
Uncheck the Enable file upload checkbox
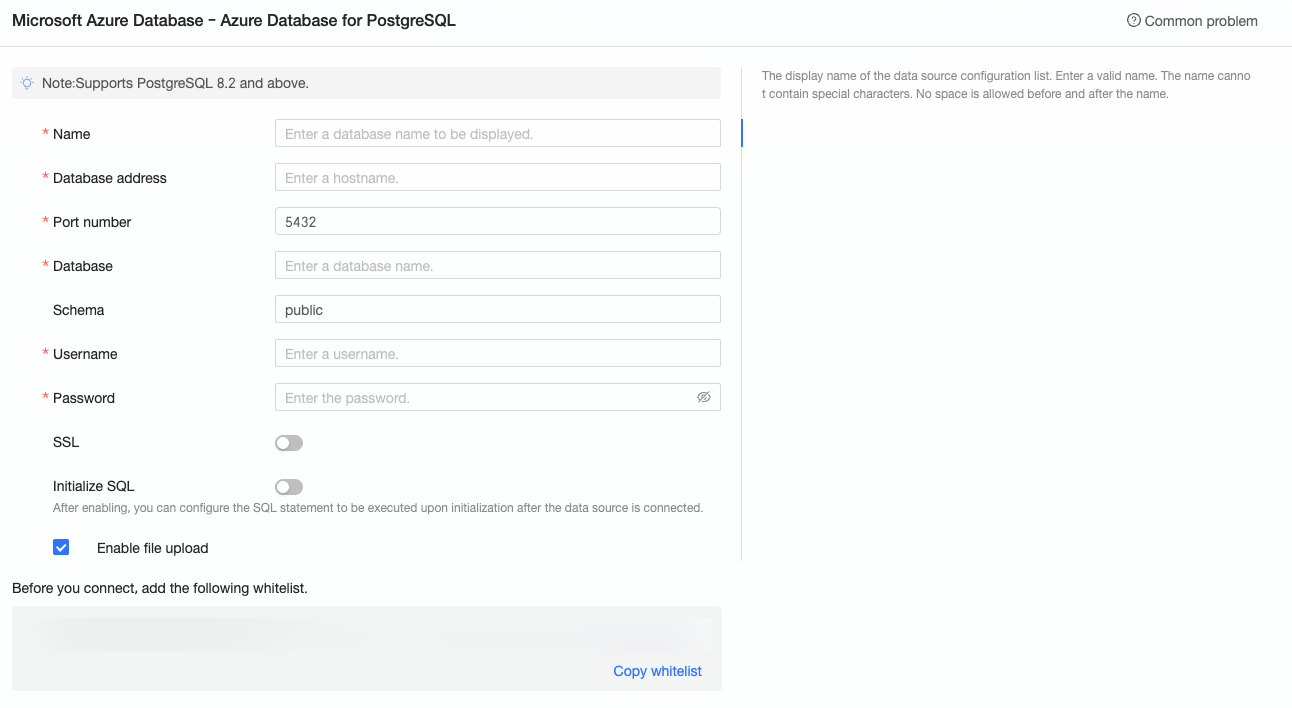tap(61, 548)
